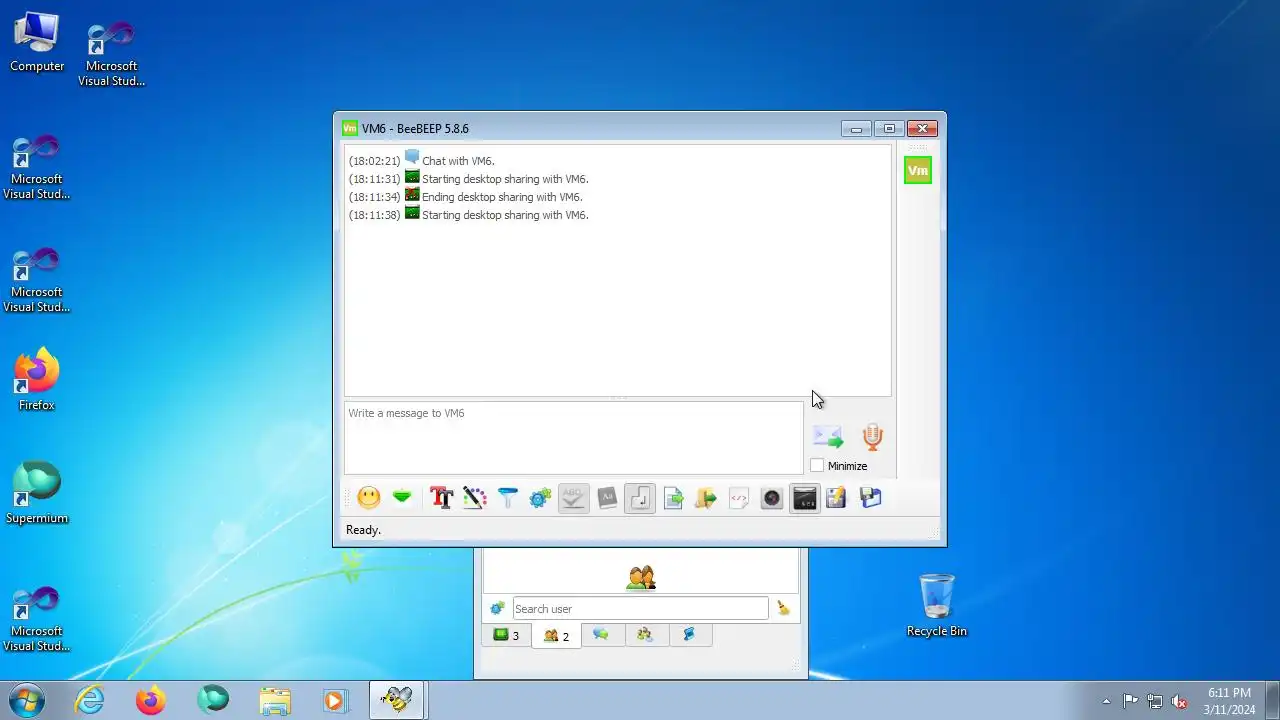Click the Action Center flag tray icon
Viewport: 1280px width, 720px height.
(1130, 701)
